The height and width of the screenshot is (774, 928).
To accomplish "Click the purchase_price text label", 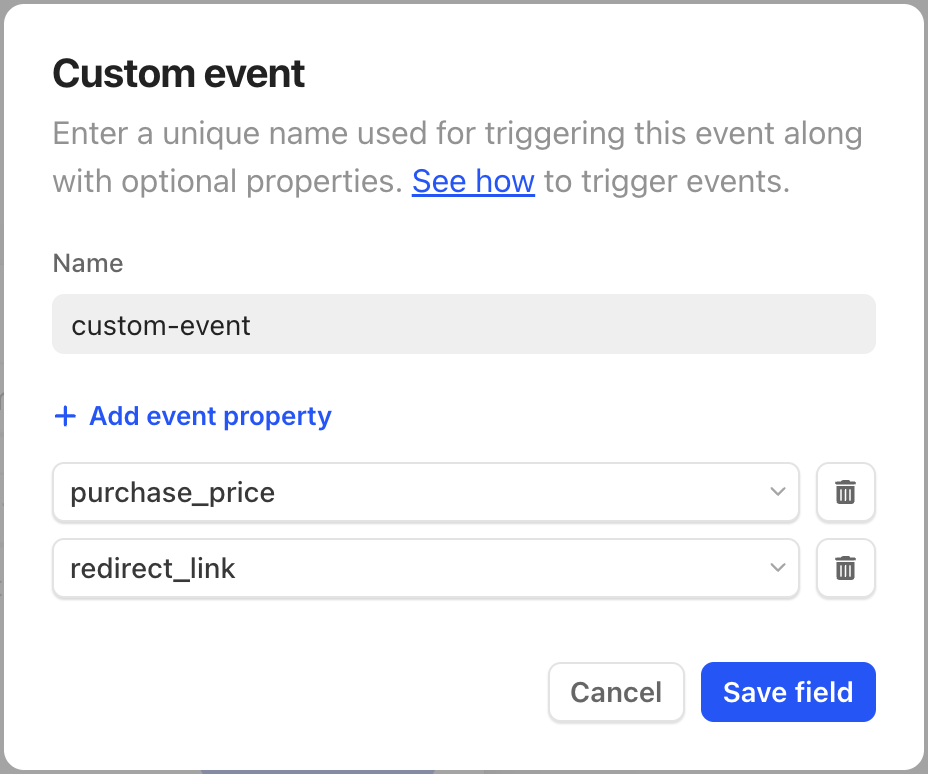I will click(x=173, y=493).
